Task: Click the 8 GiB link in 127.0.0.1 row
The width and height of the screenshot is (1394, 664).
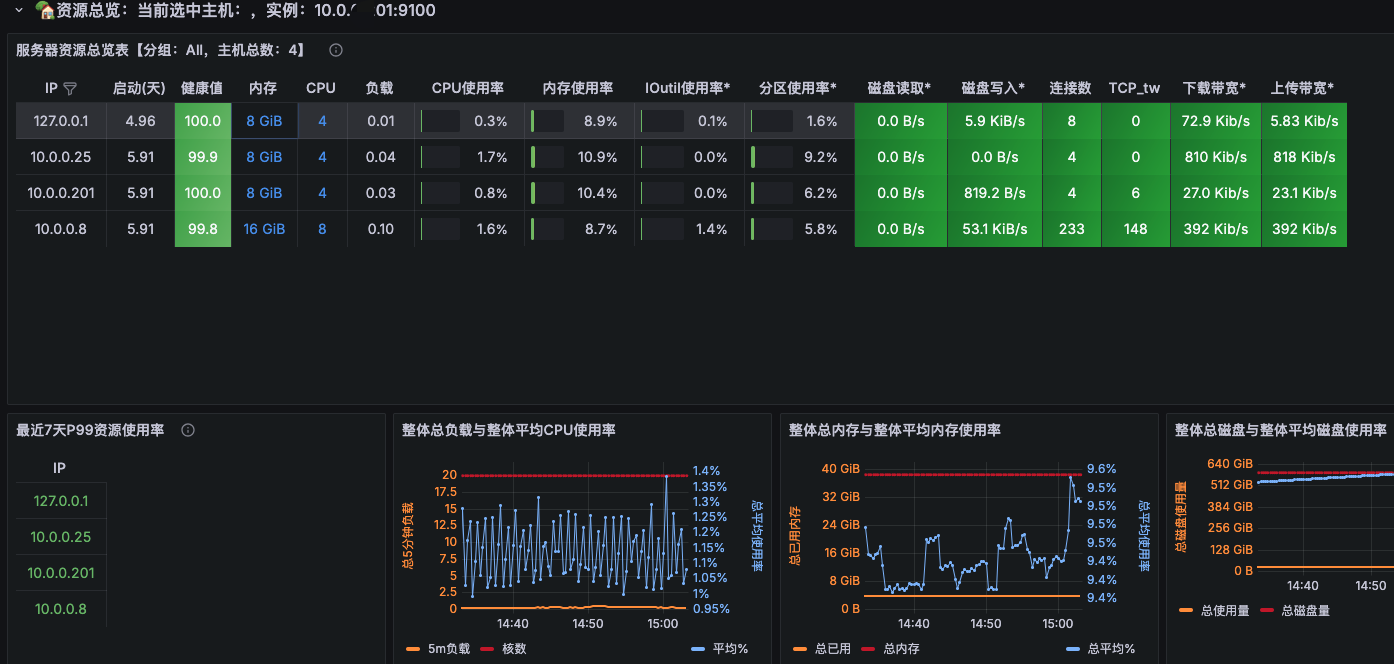Action: 264,121
